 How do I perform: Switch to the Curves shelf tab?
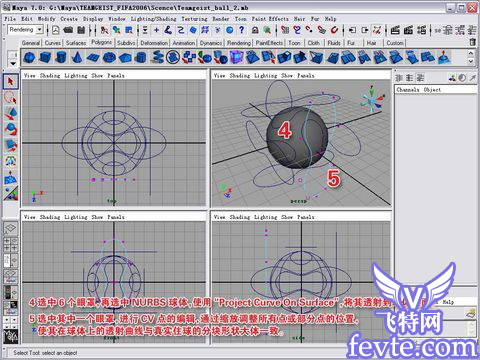pyautogui.click(x=53, y=43)
